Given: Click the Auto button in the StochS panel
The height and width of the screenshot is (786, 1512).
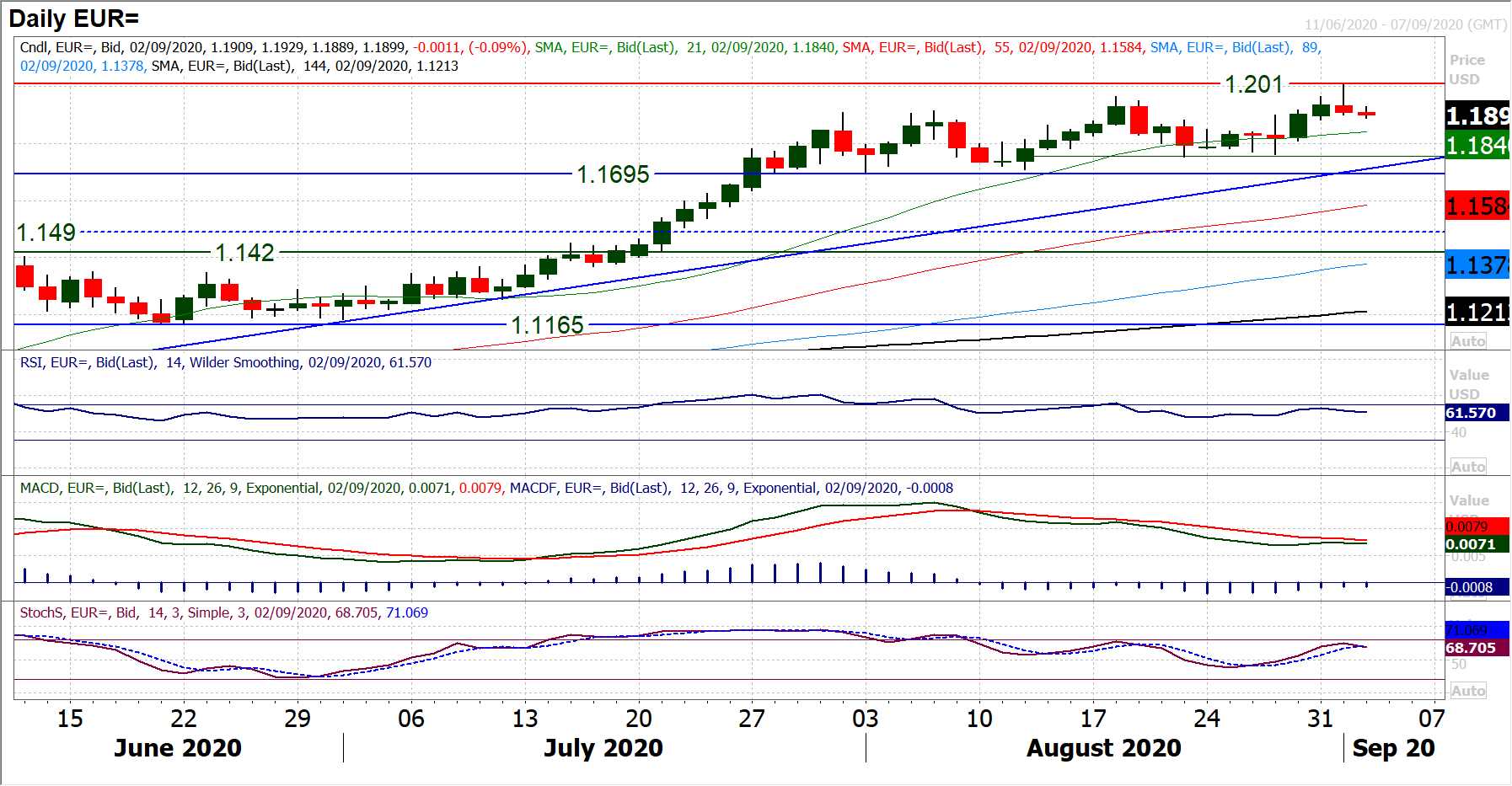Looking at the screenshot, I should pyautogui.click(x=1467, y=691).
